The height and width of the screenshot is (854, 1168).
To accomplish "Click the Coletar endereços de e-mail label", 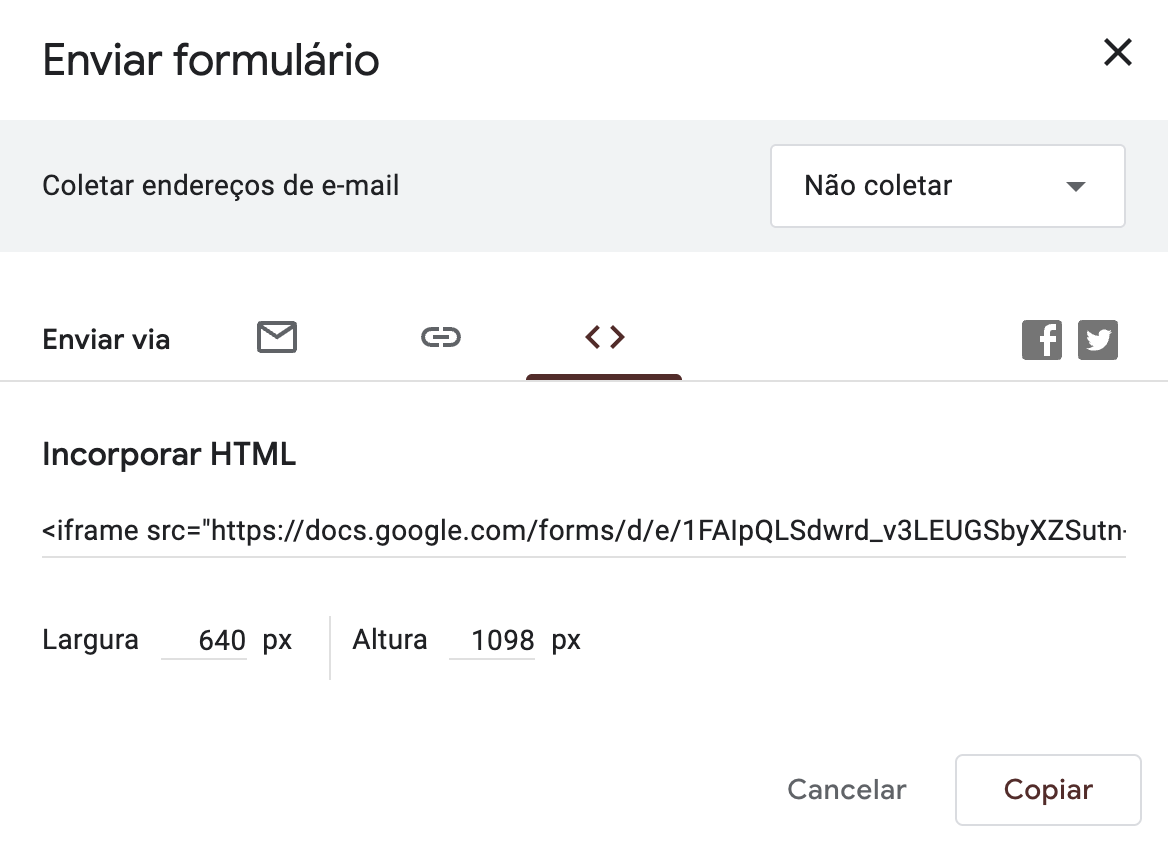I will pyautogui.click(x=220, y=186).
